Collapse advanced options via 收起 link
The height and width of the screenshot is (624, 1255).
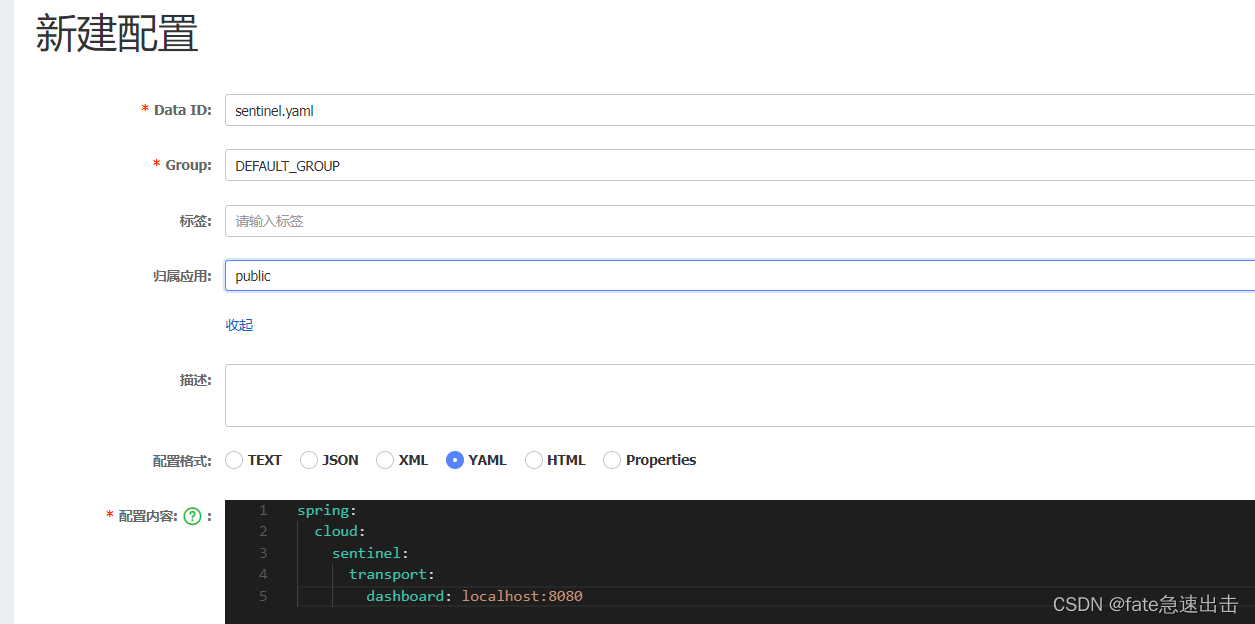point(239,325)
